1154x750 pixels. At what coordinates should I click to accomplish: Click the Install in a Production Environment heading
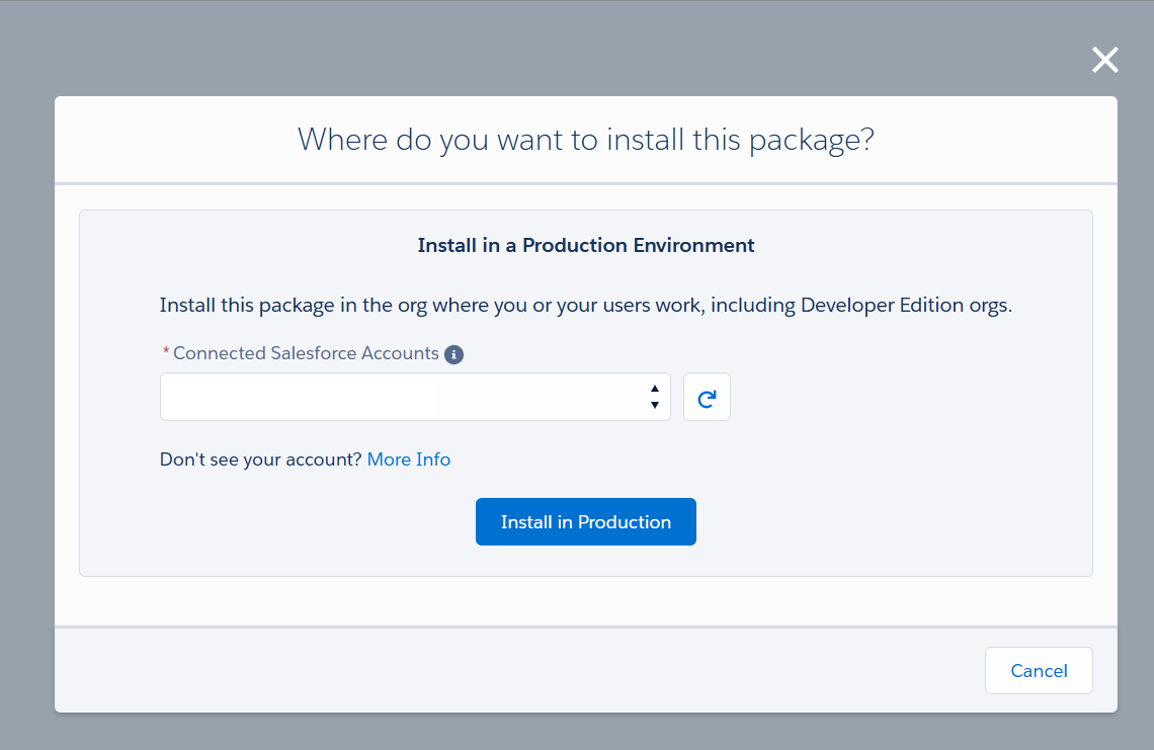pyautogui.click(x=585, y=245)
